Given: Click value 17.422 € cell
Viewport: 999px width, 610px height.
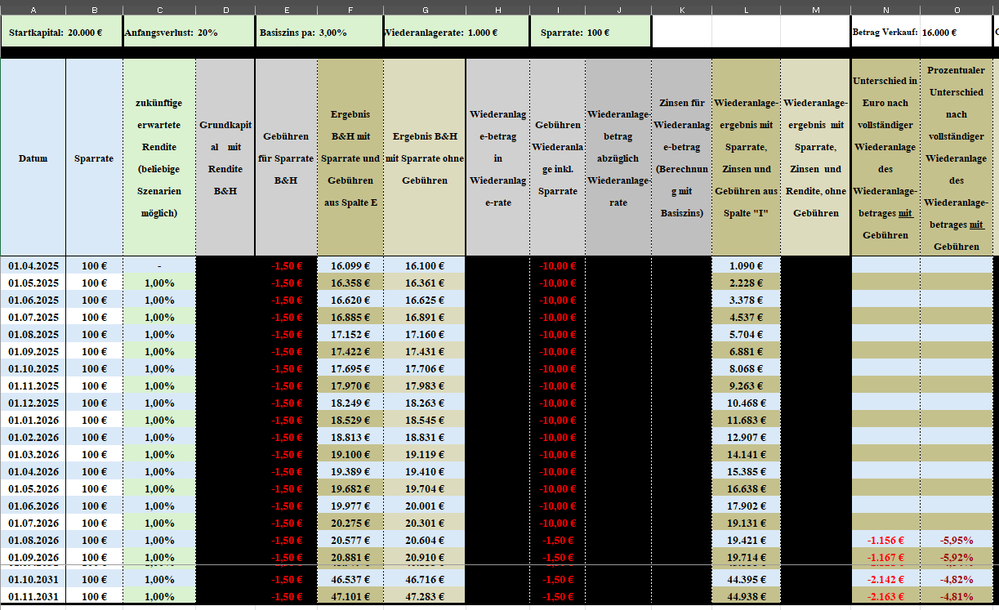Looking at the screenshot, I should pos(350,351).
